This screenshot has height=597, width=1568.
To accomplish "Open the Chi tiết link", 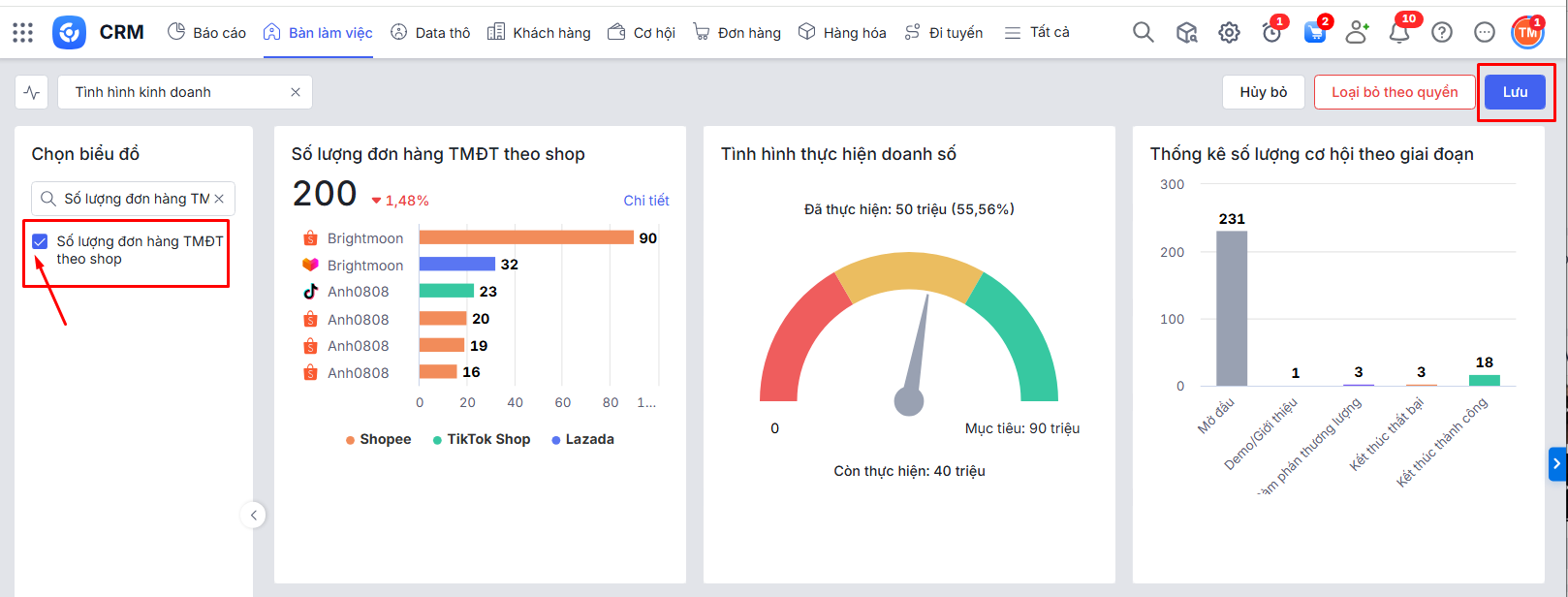I will click(x=645, y=201).
